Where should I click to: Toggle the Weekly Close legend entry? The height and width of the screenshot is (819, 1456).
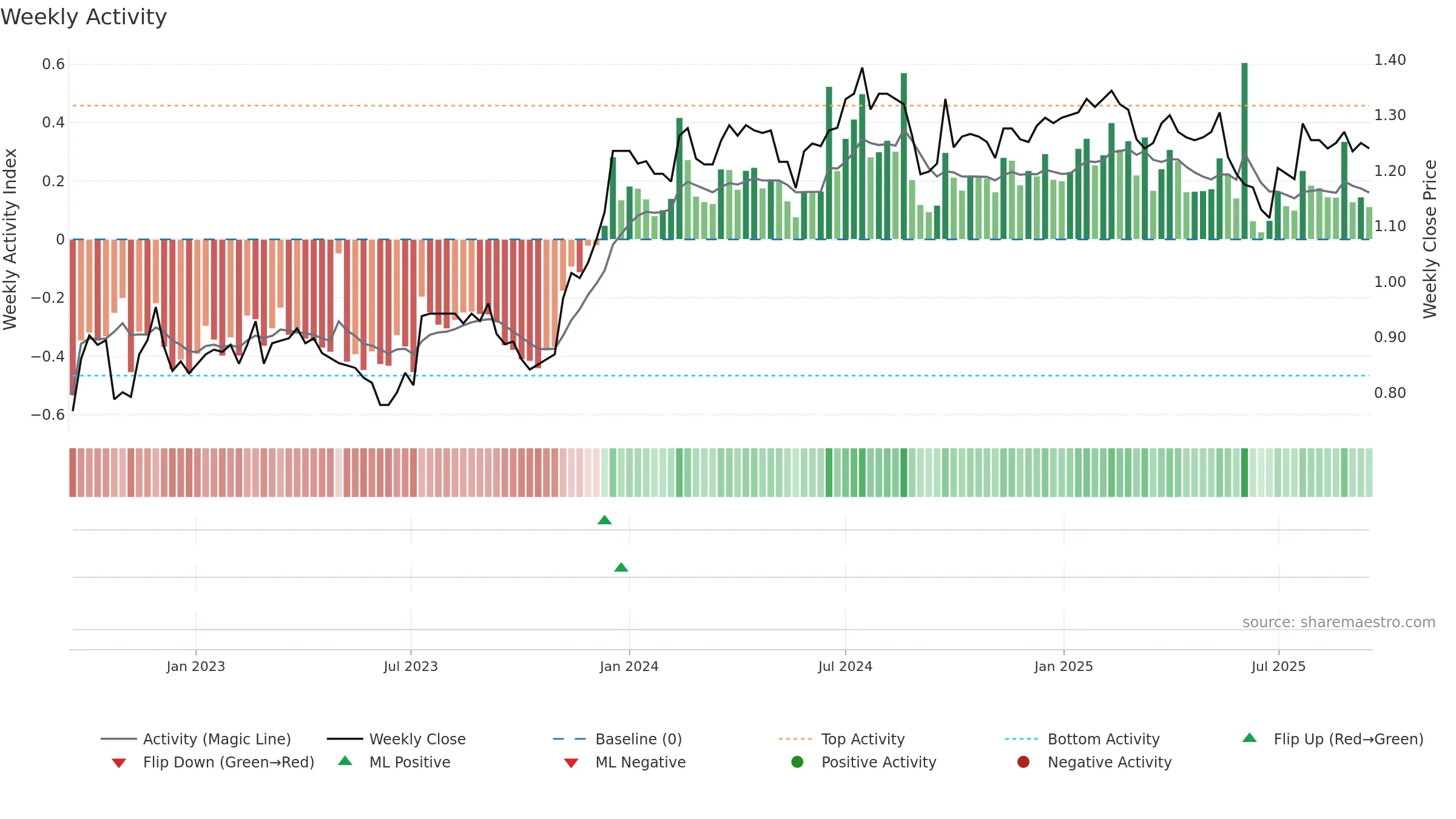[x=396, y=739]
